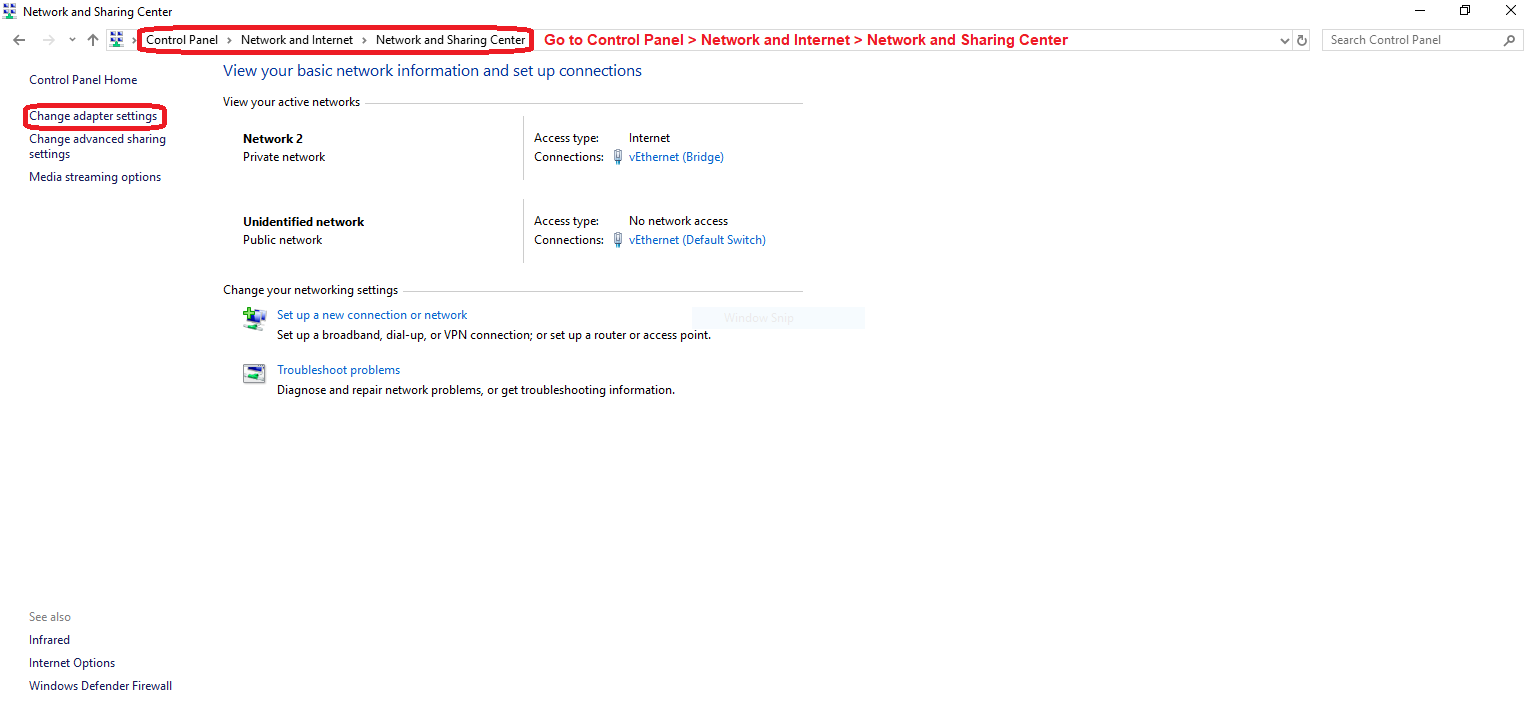Refresh the Network and Sharing Center view
Viewport: 1536px width, 713px height.
(1301, 40)
